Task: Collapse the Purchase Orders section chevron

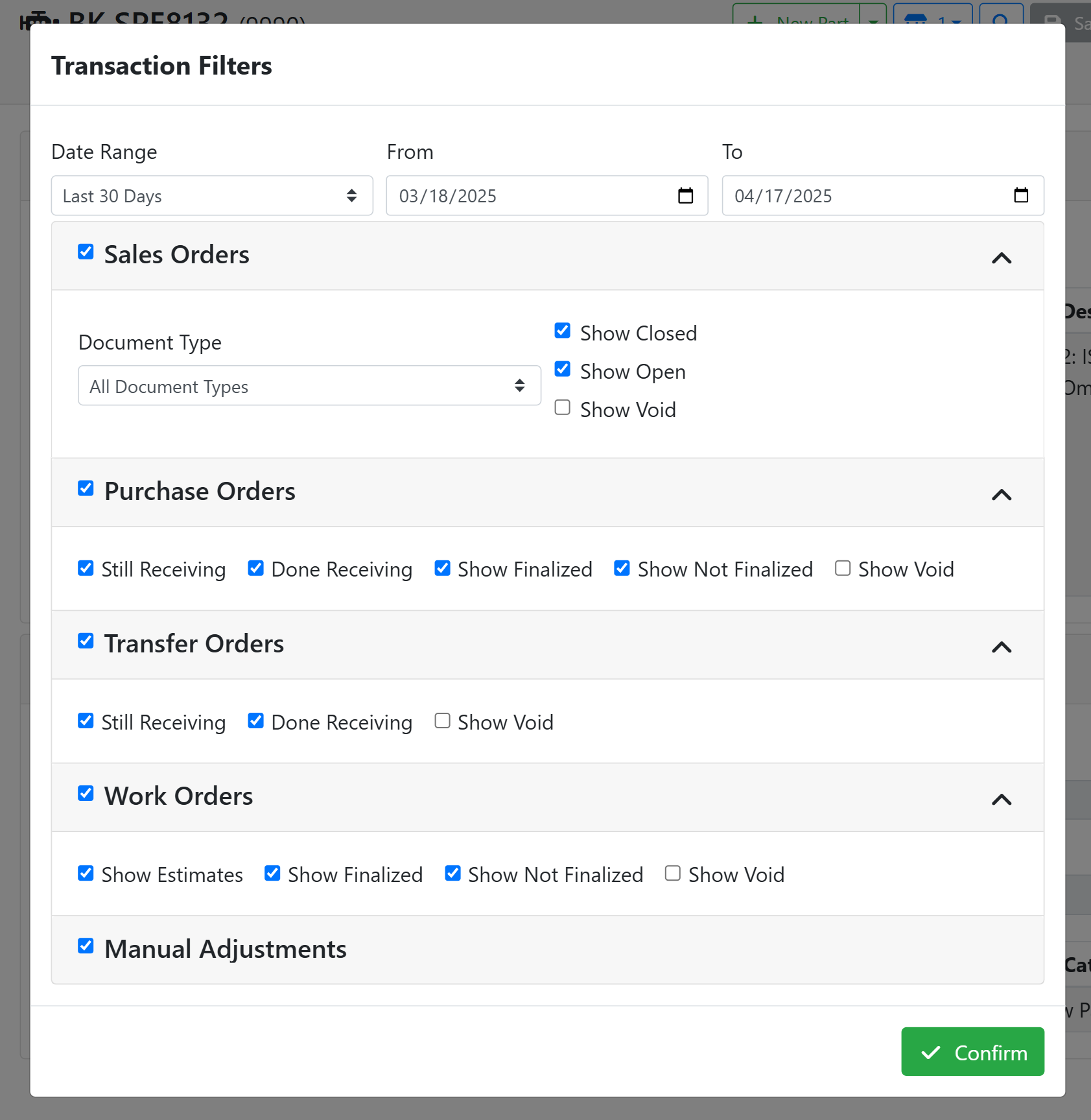Action: tap(1001, 495)
